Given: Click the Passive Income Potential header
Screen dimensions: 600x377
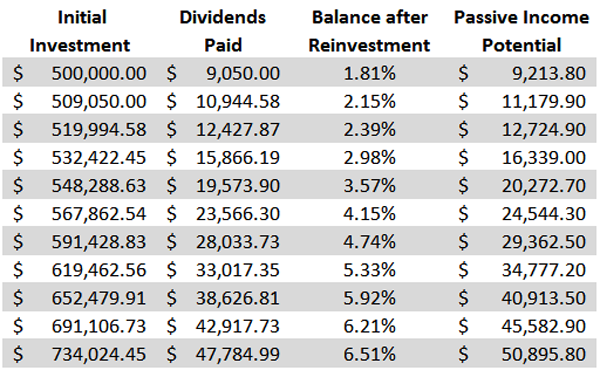Looking at the screenshot, I should coord(522,31).
